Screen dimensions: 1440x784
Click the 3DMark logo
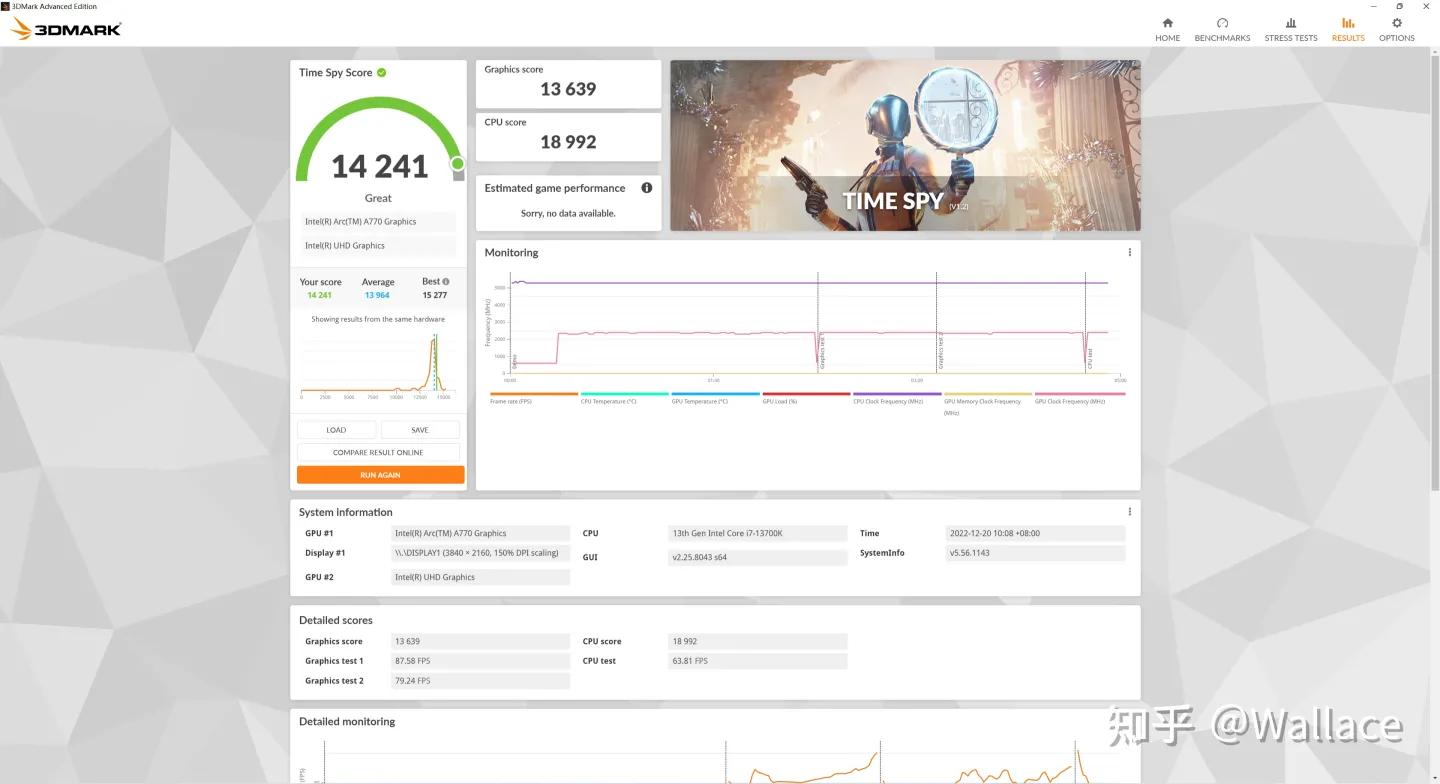click(x=66, y=29)
